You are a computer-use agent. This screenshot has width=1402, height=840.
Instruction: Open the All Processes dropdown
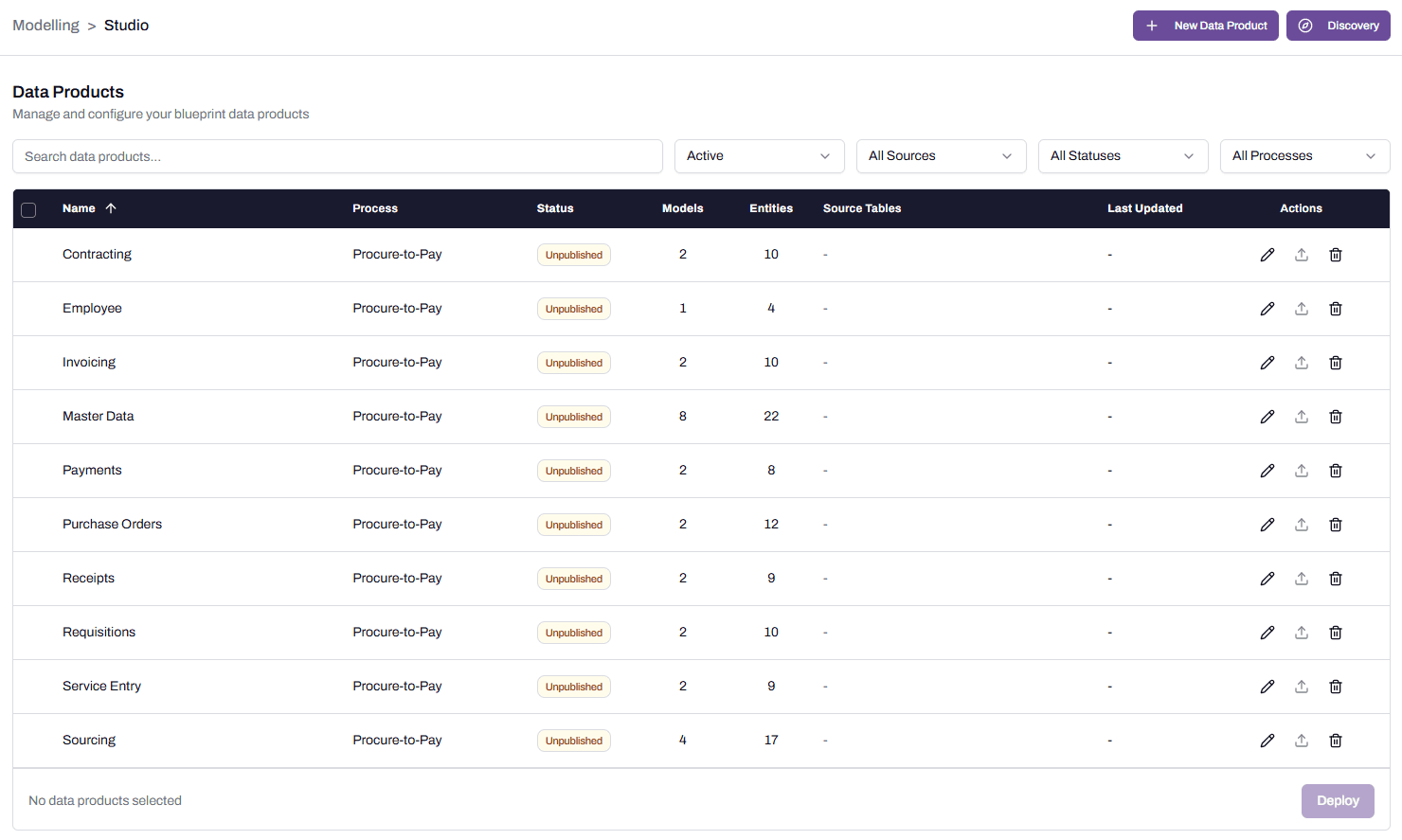coord(1304,156)
